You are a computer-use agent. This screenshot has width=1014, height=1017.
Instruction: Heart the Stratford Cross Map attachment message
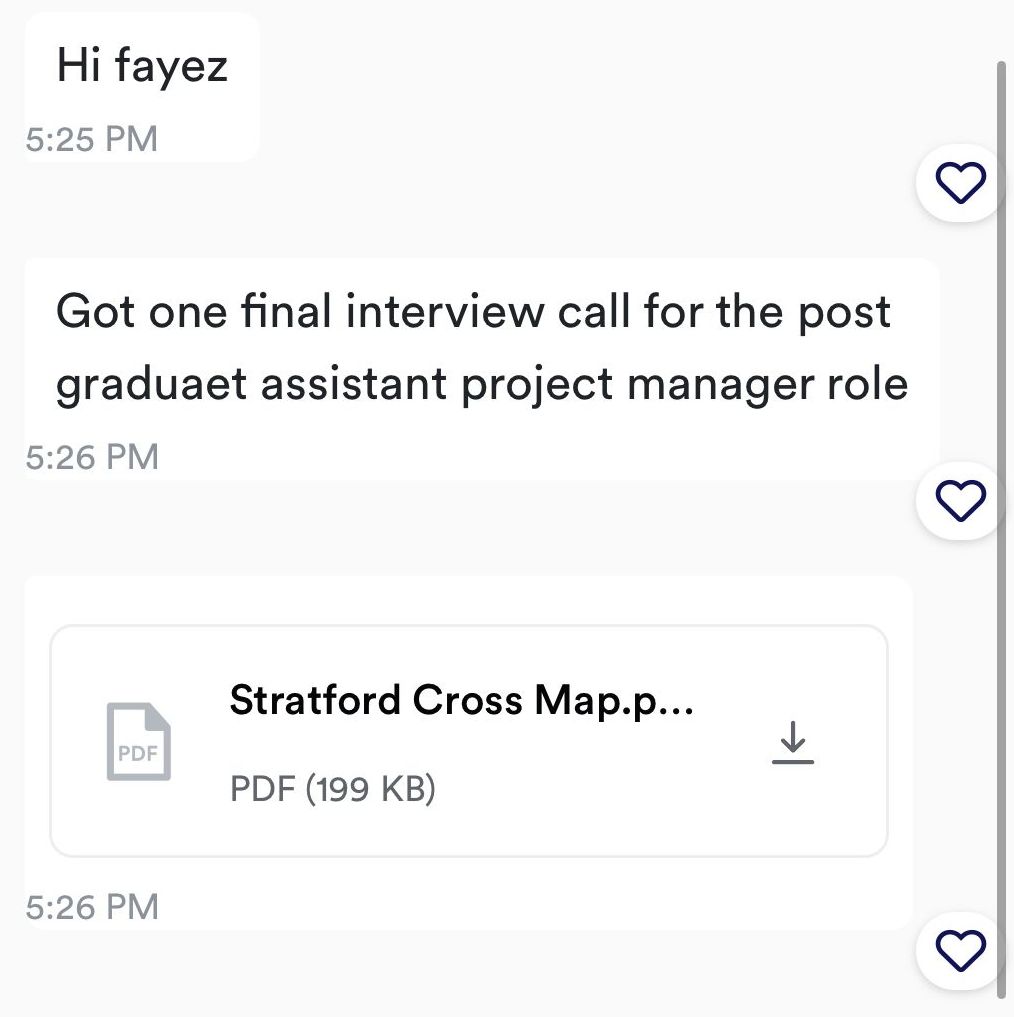pos(960,950)
